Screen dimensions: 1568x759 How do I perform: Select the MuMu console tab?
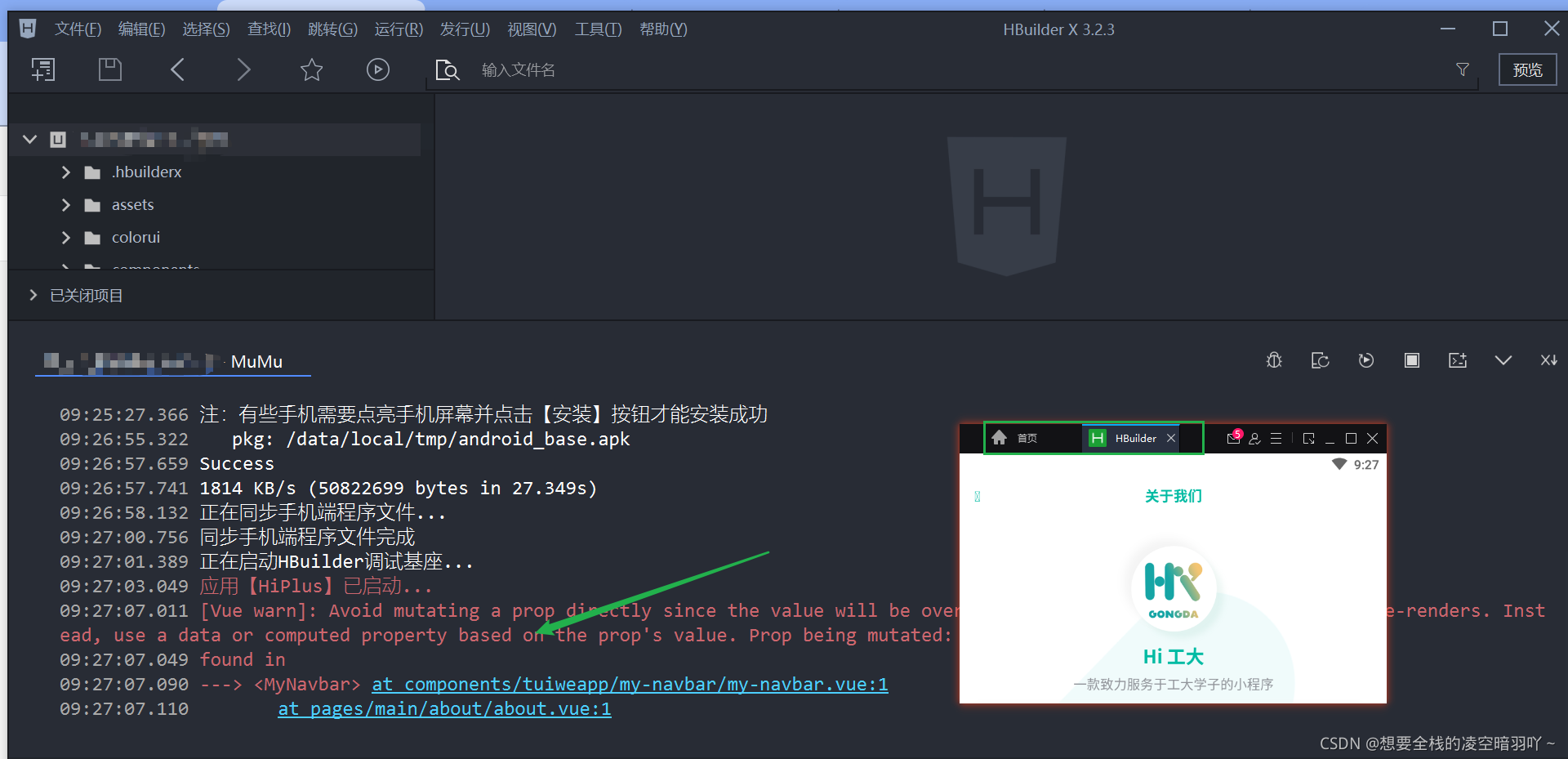173,362
